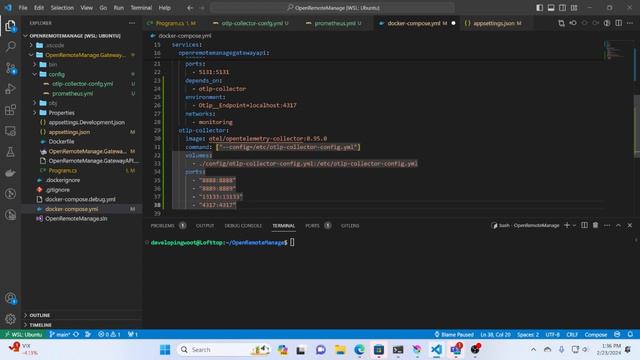This screenshot has height=360, width=640.
Task: Open the Run and Debug view
Action: [x=11, y=89]
